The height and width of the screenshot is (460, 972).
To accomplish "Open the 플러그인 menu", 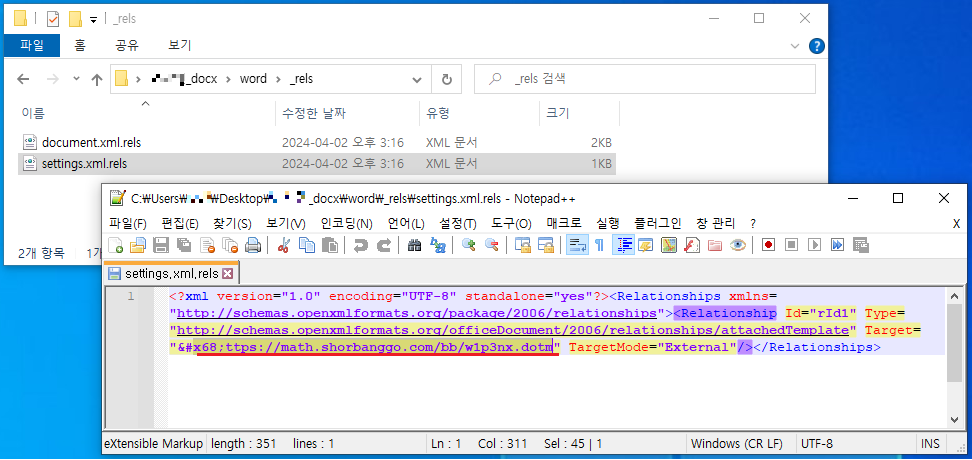I will coord(658,224).
